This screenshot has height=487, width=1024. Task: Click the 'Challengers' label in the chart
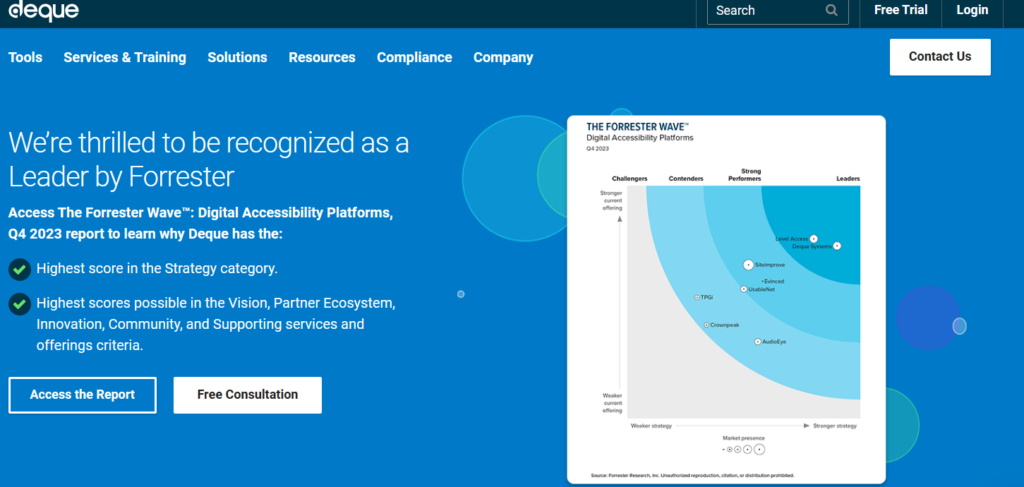click(x=630, y=179)
